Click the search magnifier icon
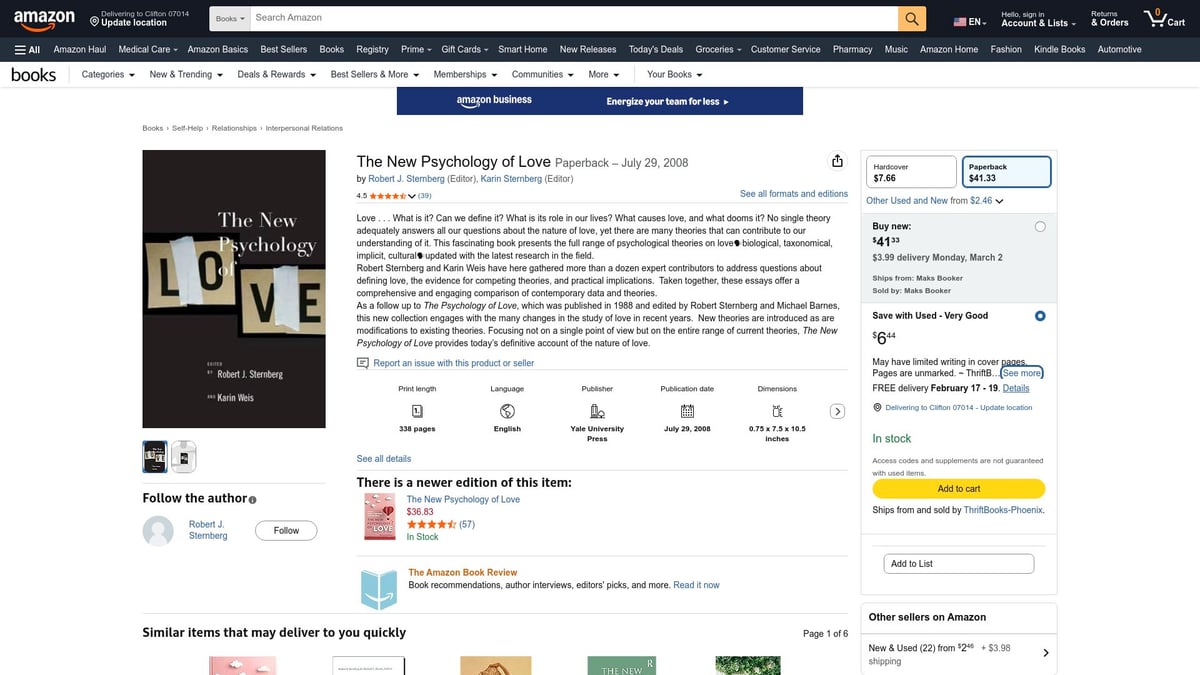The height and width of the screenshot is (675, 1200). pos(911,17)
